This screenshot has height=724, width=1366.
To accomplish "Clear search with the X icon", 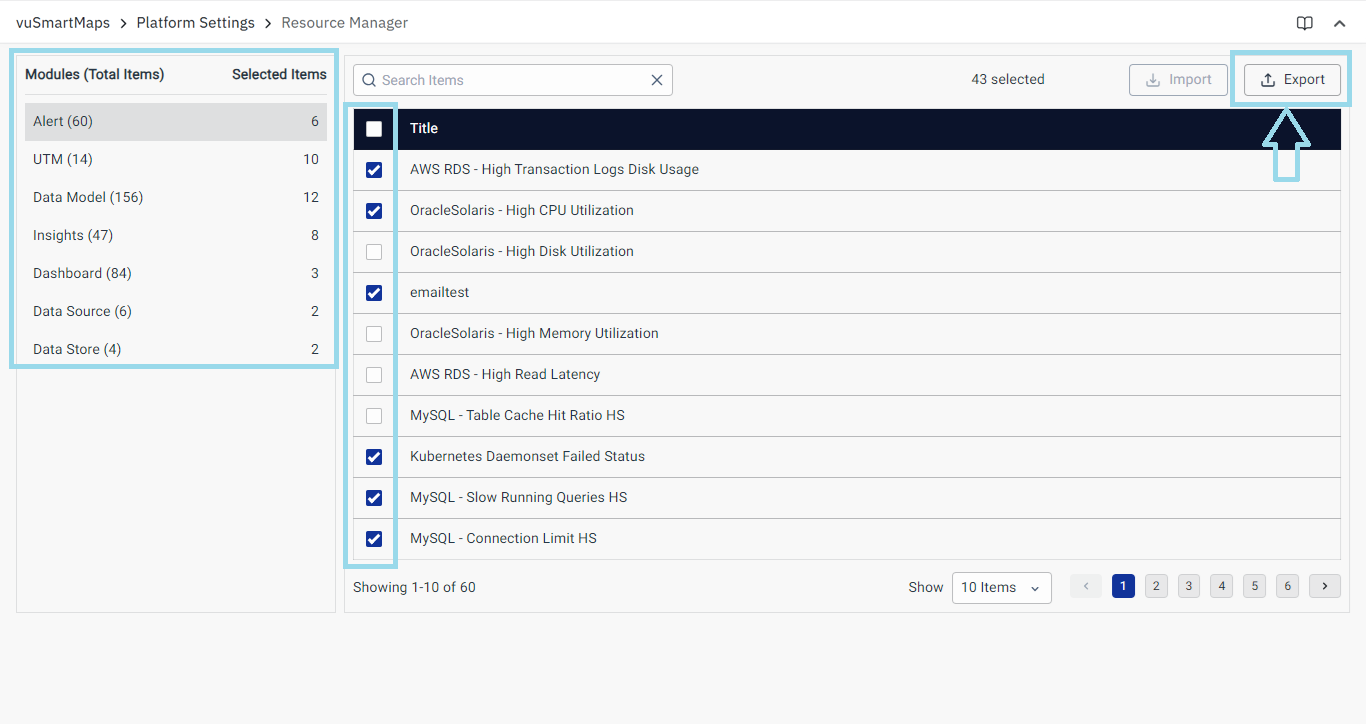I will point(657,80).
